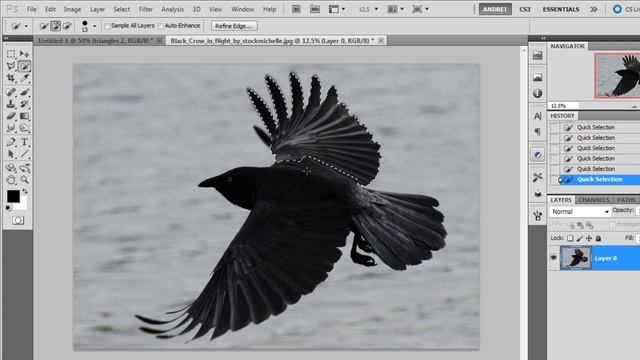Open the Select menu

122,9
